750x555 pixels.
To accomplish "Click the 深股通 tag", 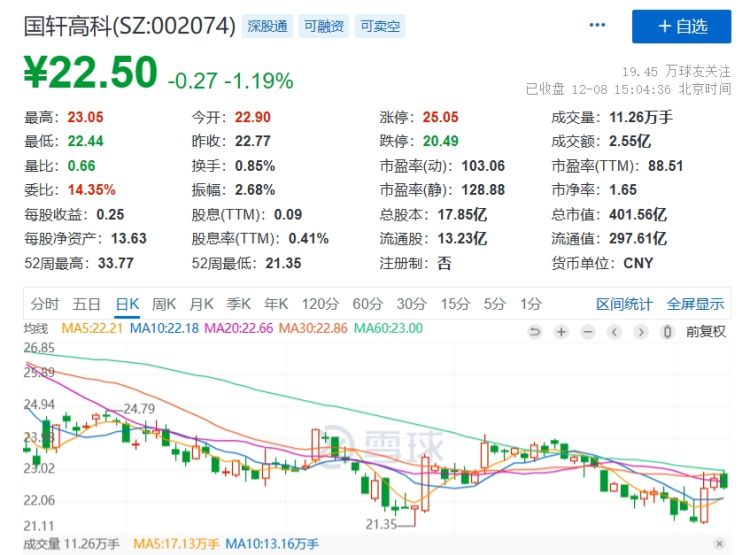I will point(267,26).
